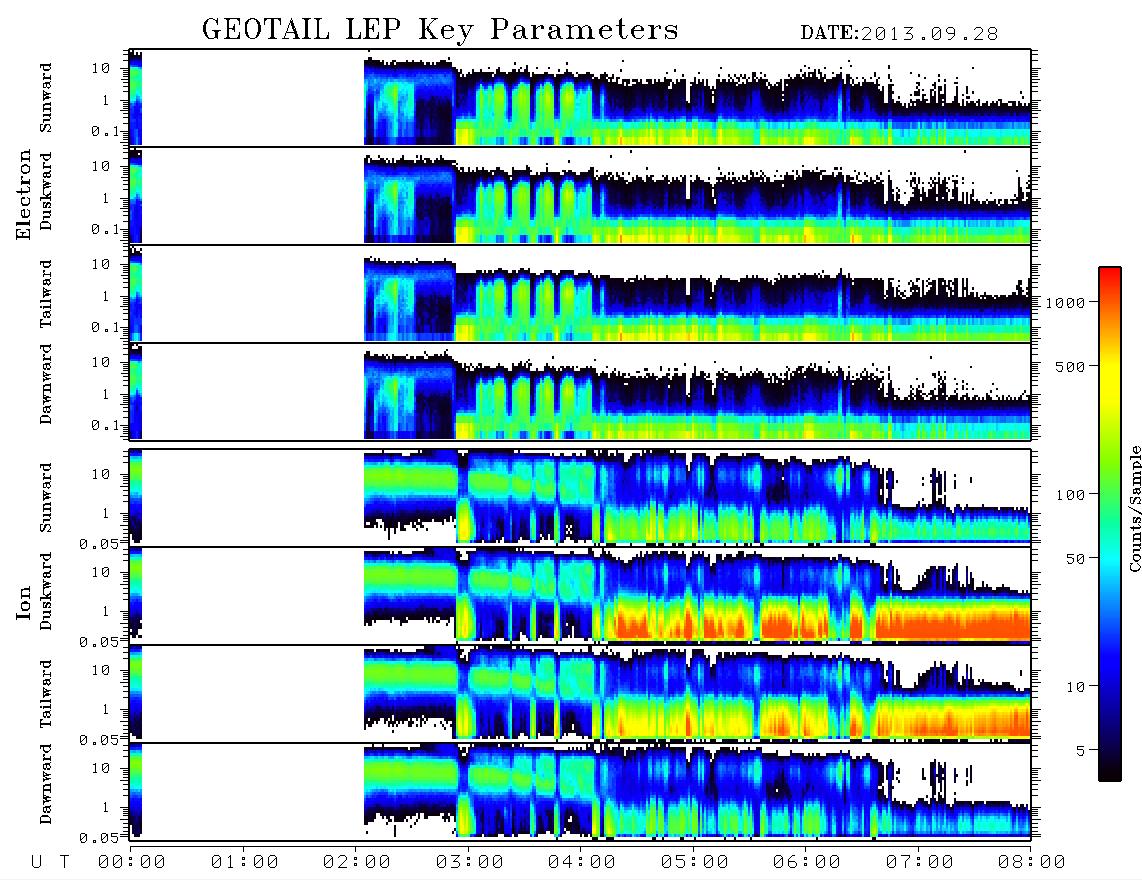Click the "Electron" group axis label

pyautogui.click(x=23, y=194)
